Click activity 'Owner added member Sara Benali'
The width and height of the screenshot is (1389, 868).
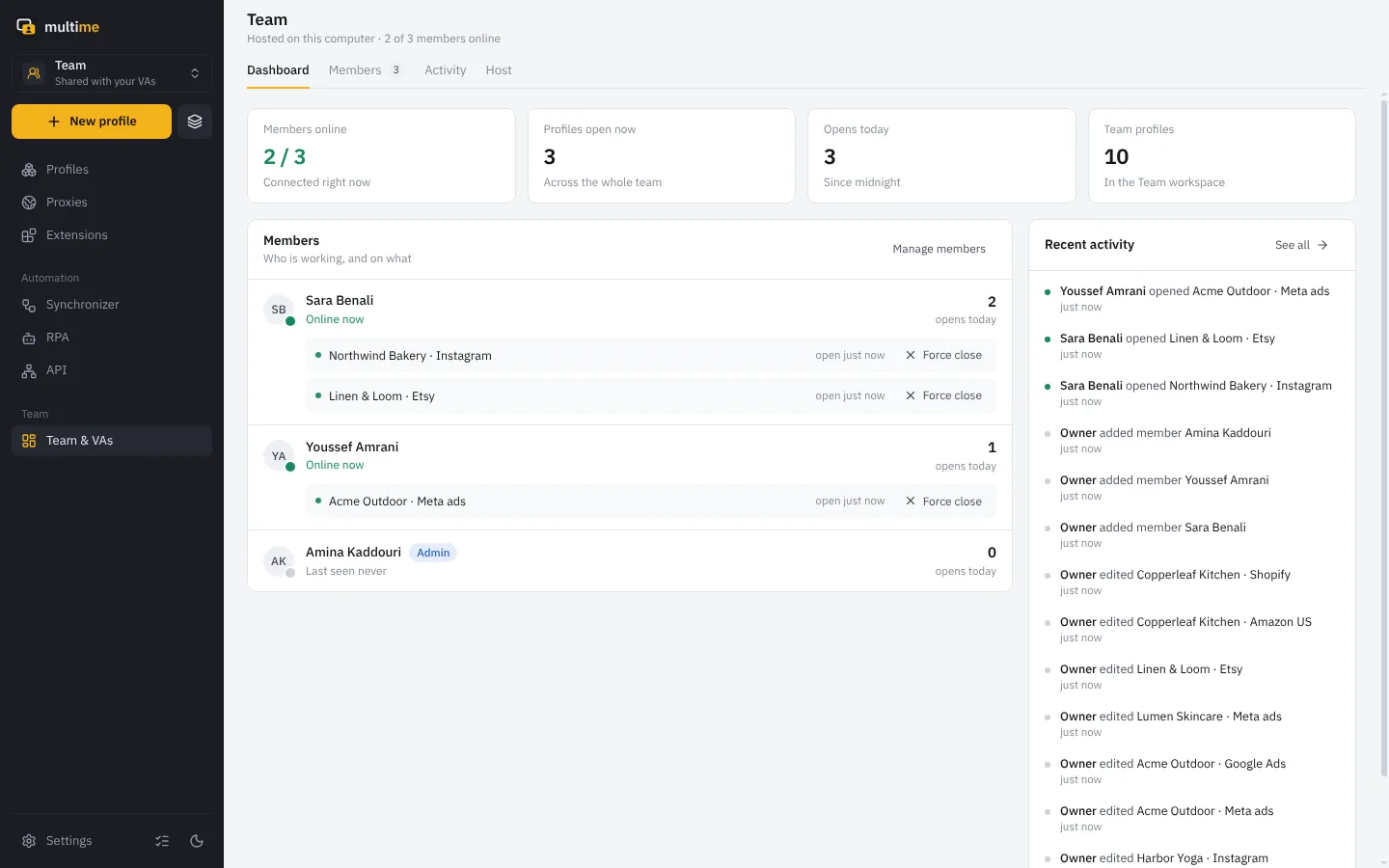1192,535
